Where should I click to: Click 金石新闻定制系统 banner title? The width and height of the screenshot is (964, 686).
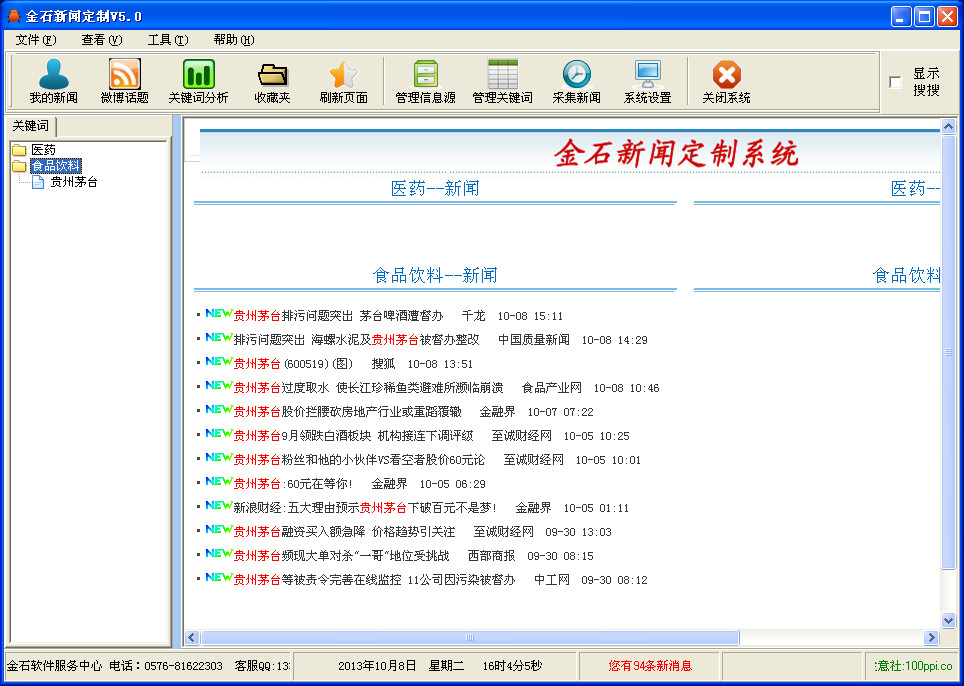(x=676, y=153)
